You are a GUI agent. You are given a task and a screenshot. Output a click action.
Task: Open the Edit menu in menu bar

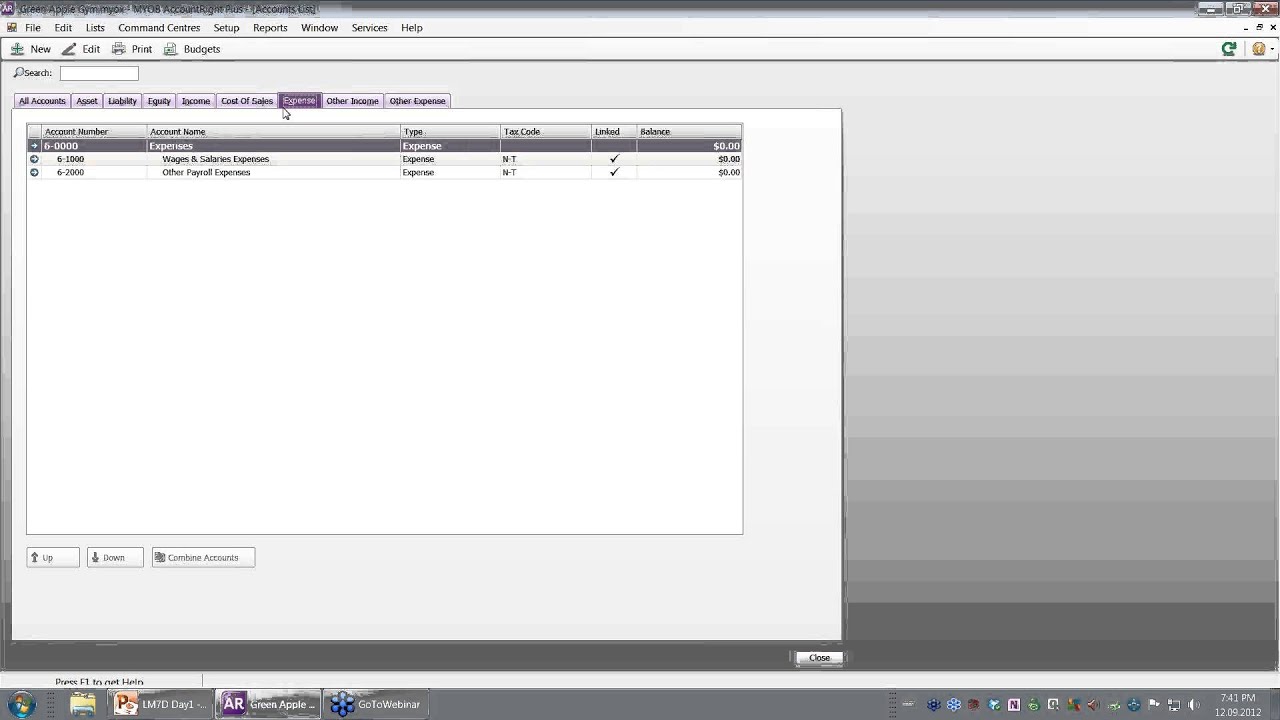click(x=63, y=28)
